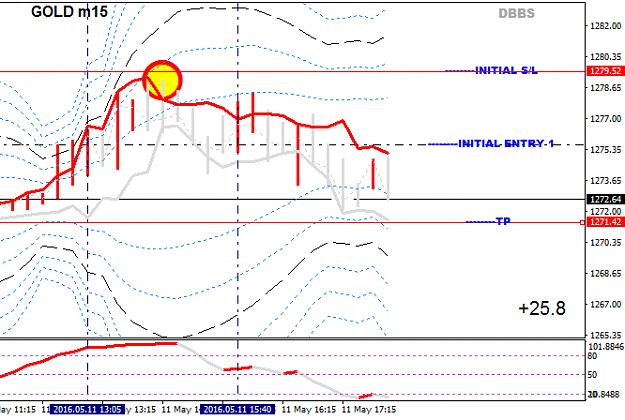Click the small square TP line handle
This screenshot has height=420, width=625.
click(x=582, y=222)
